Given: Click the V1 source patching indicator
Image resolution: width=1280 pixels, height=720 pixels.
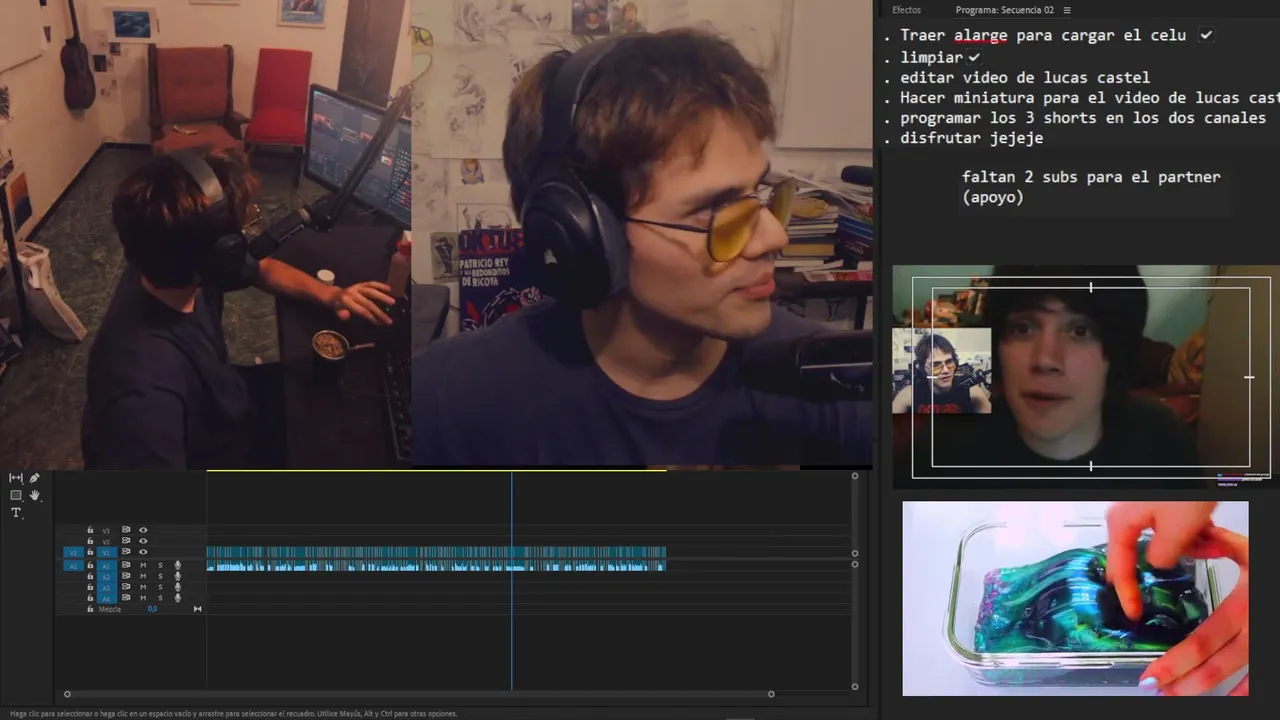Looking at the screenshot, I should pyautogui.click(x=73, y=552).
